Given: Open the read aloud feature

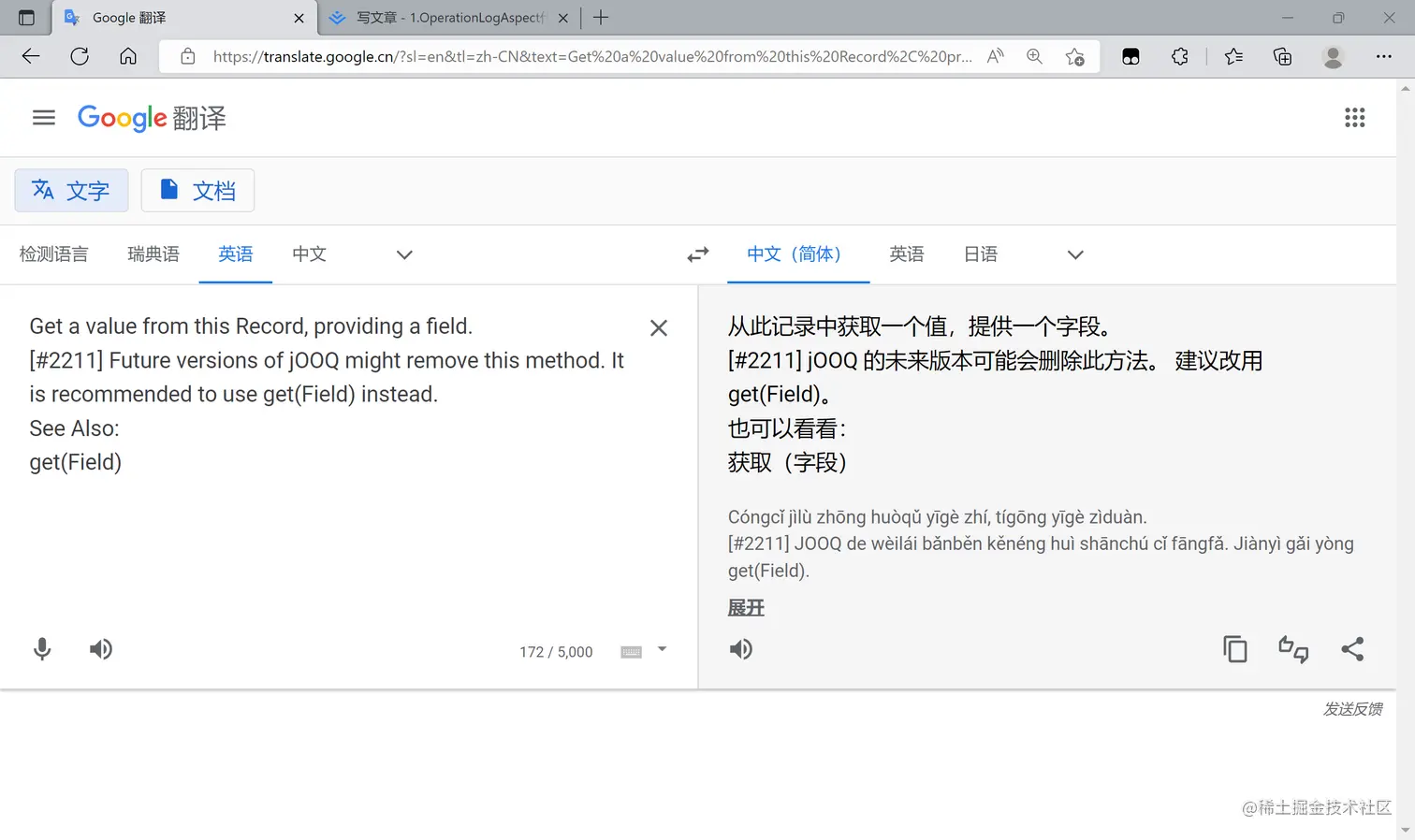Looking at the screenshot, I should click(x=996, y=56).
